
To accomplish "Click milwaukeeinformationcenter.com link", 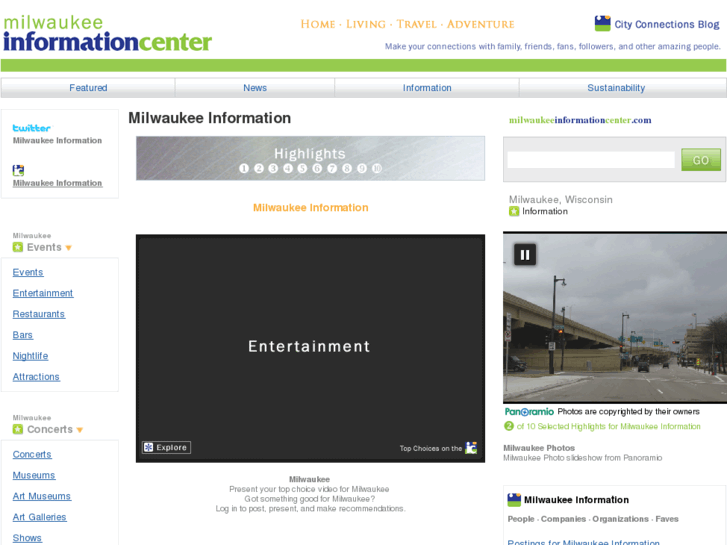I will point(580,120).
